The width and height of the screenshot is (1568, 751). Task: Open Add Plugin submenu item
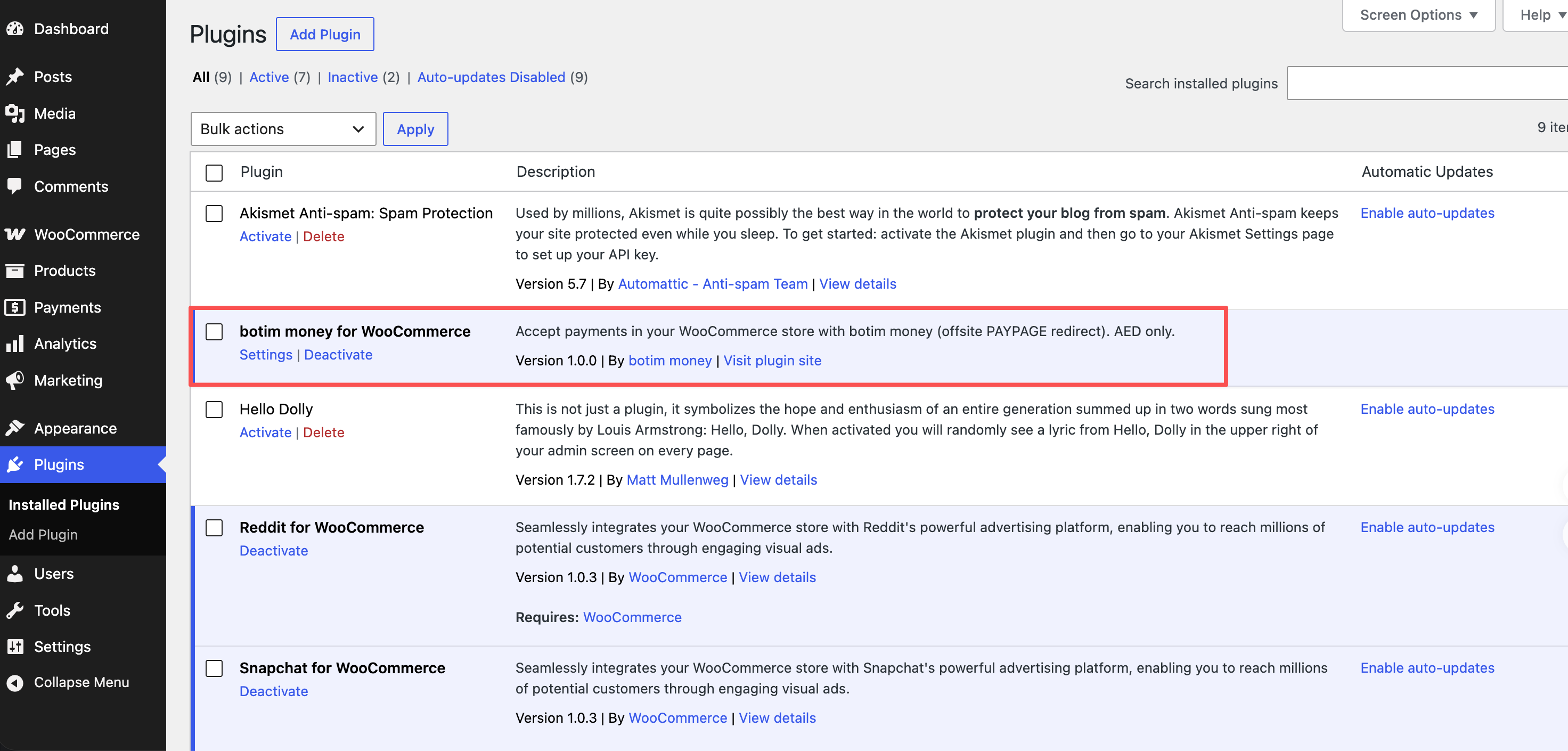coord(43,534)
